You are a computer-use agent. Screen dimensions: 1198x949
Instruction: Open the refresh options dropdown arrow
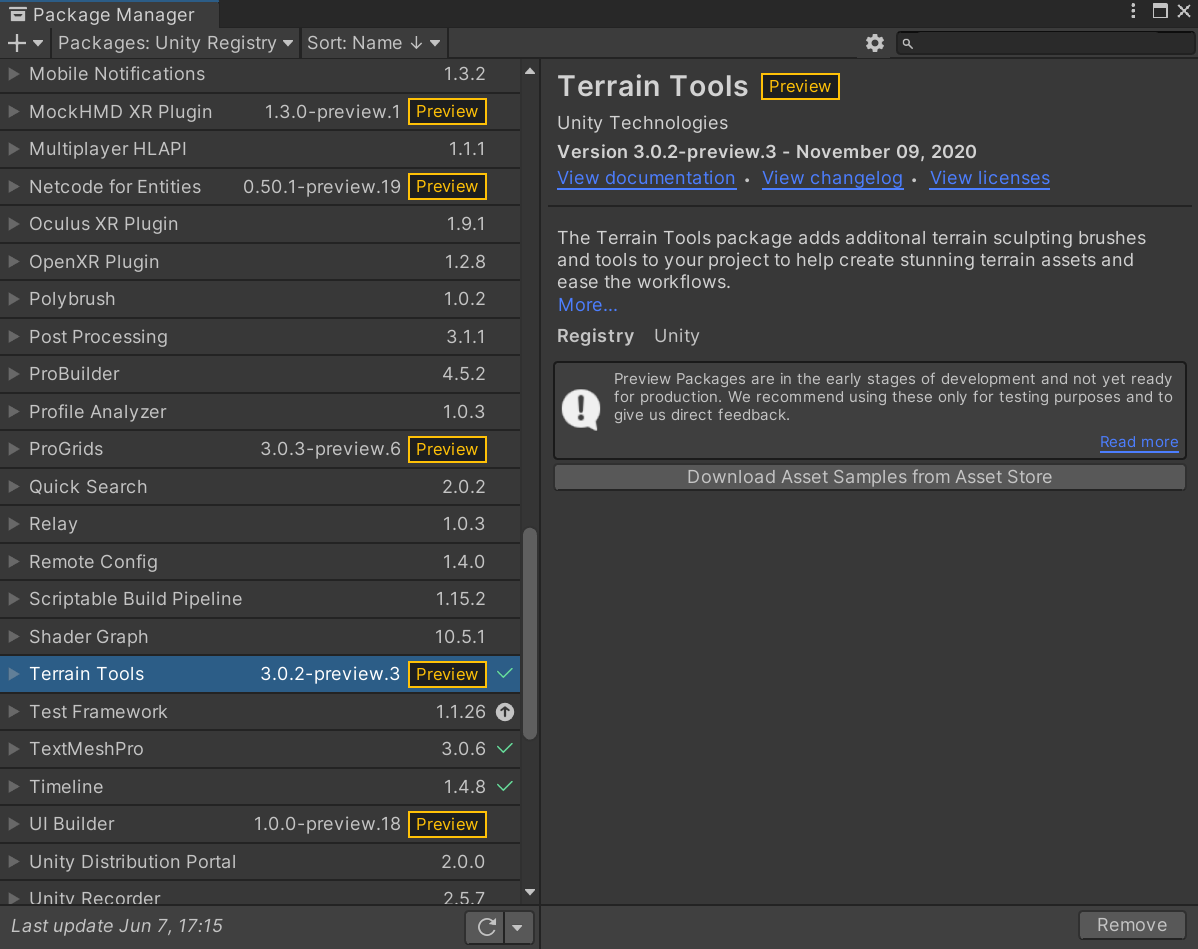tap(518, 927)
